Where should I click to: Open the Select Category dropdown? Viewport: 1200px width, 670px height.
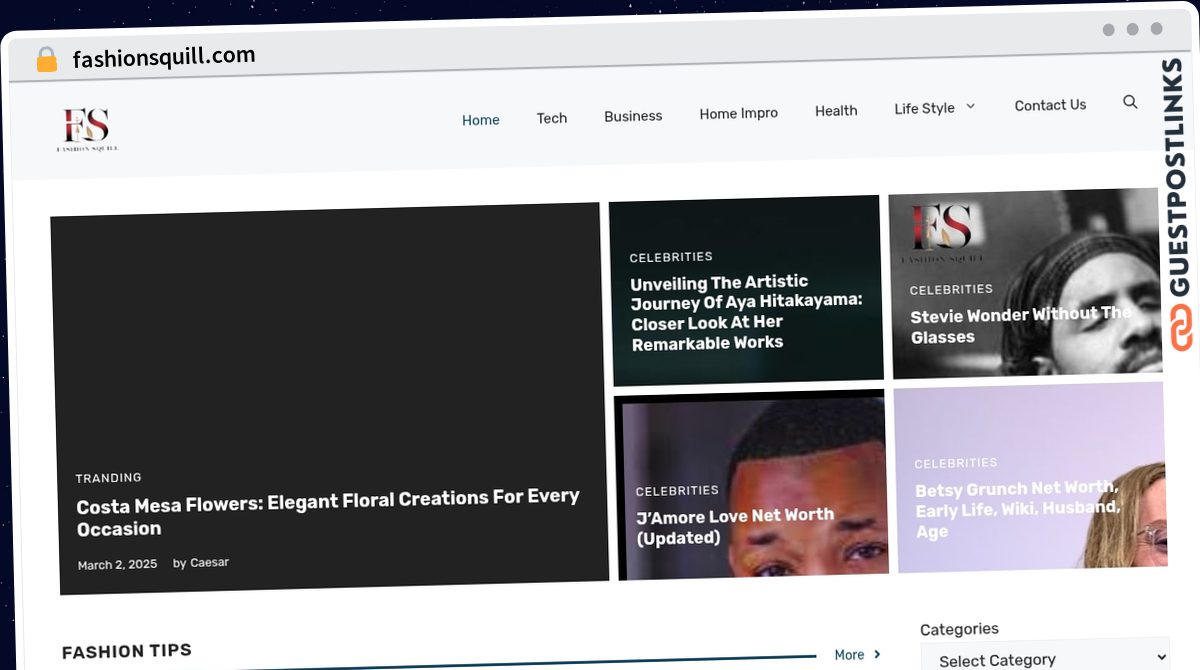point(1044,658)
